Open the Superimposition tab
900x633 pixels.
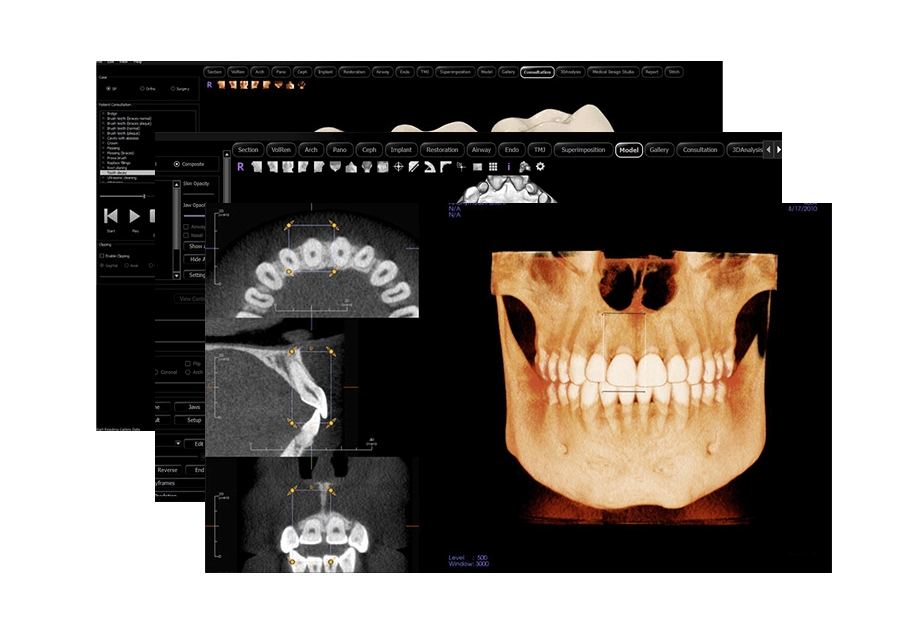coord(582,150)
